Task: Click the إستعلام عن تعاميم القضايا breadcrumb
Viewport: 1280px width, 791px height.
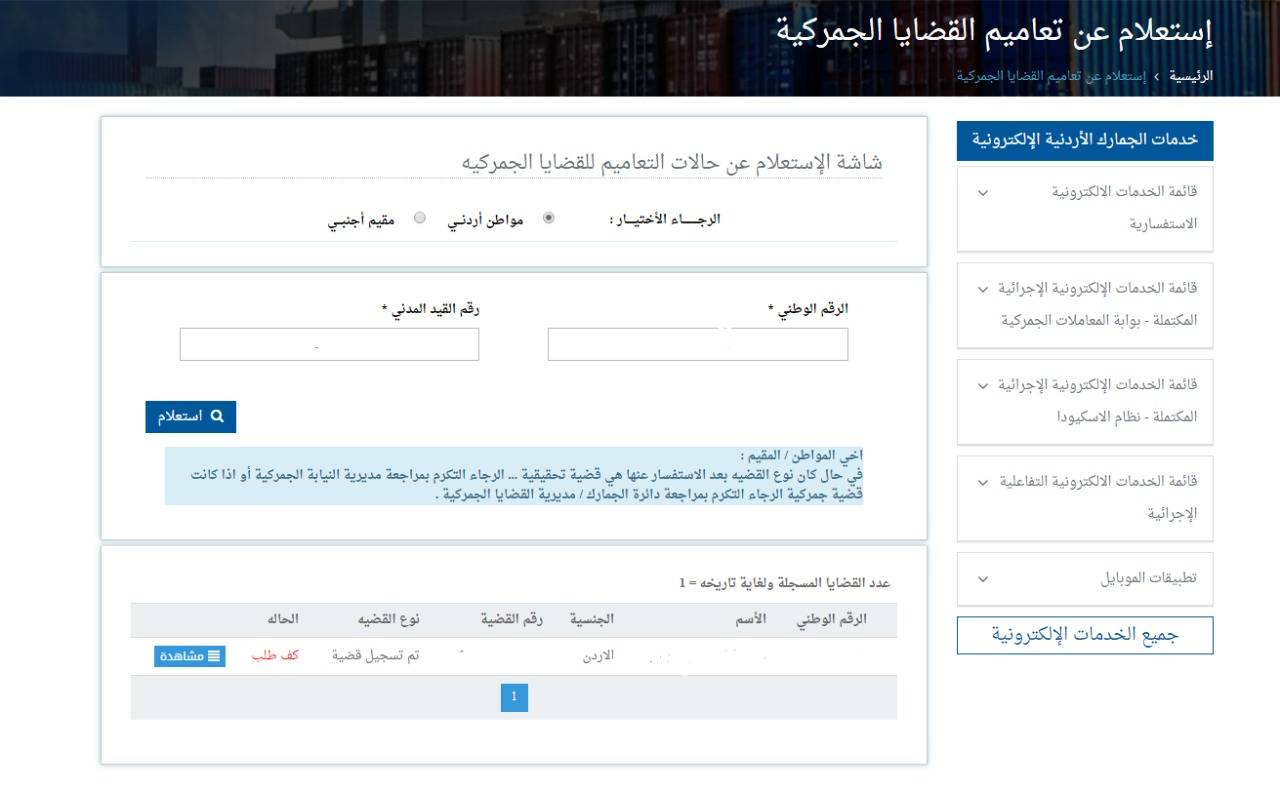Action: pos(1051,76)
